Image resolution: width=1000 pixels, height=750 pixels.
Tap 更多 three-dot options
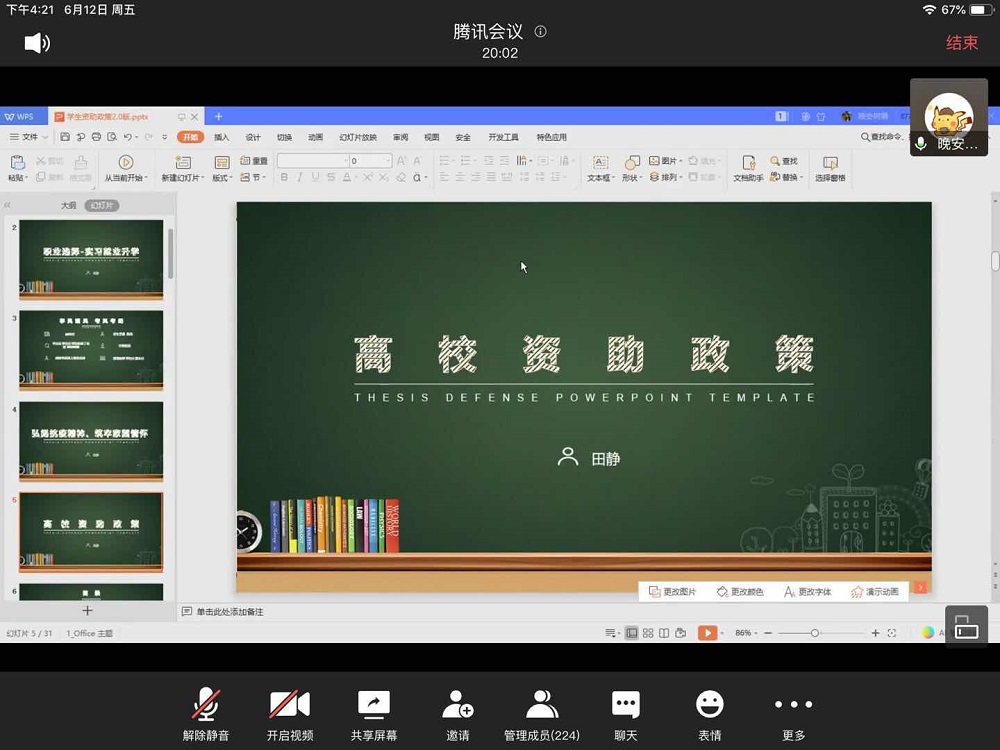point(794,705)
